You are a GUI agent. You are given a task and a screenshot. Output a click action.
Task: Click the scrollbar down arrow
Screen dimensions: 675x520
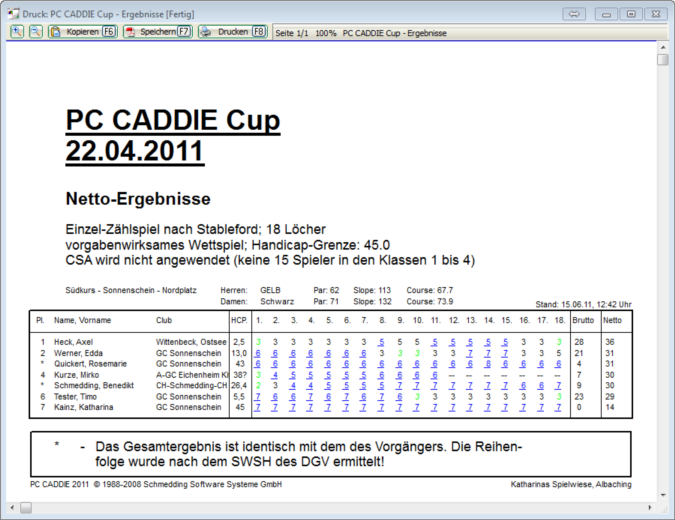click(663, 497)
